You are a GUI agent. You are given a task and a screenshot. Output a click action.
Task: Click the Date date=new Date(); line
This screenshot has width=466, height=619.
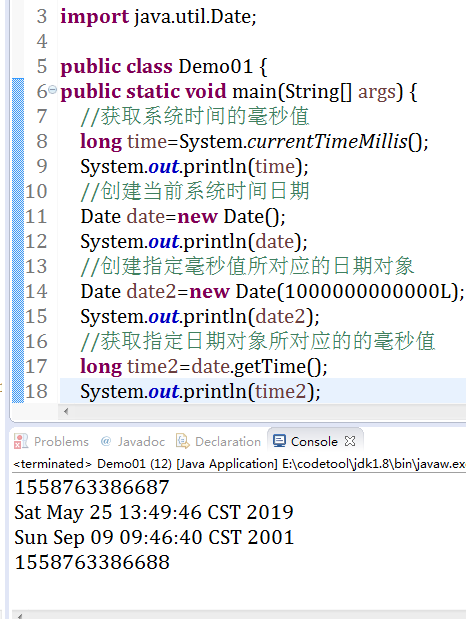(183, 217)
